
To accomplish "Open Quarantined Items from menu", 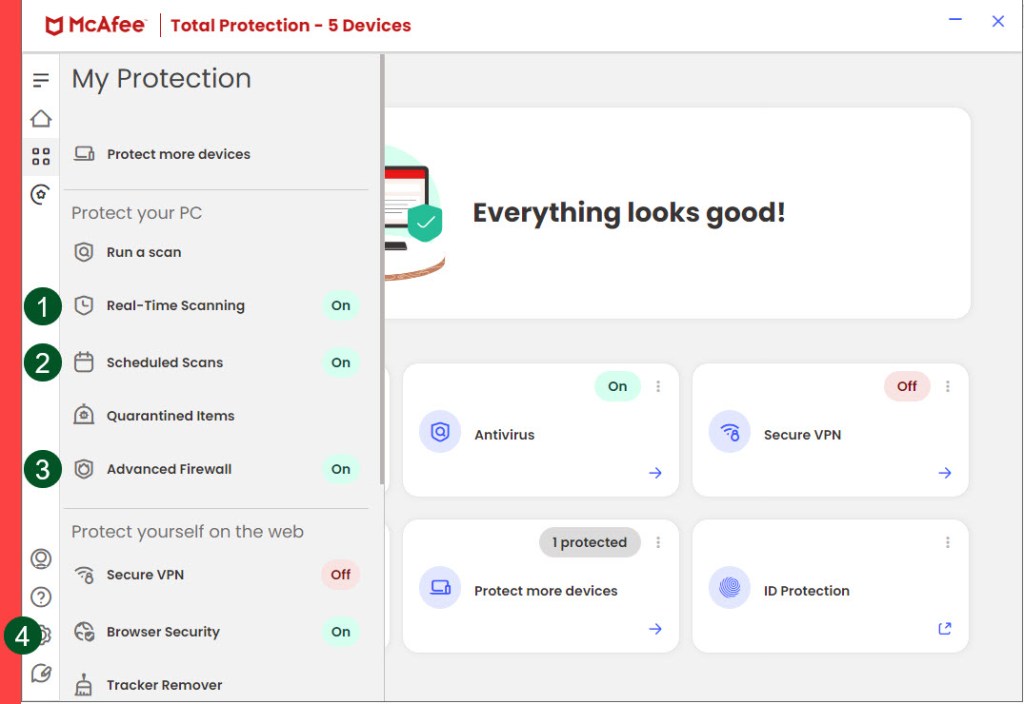I will coord(170,416).
